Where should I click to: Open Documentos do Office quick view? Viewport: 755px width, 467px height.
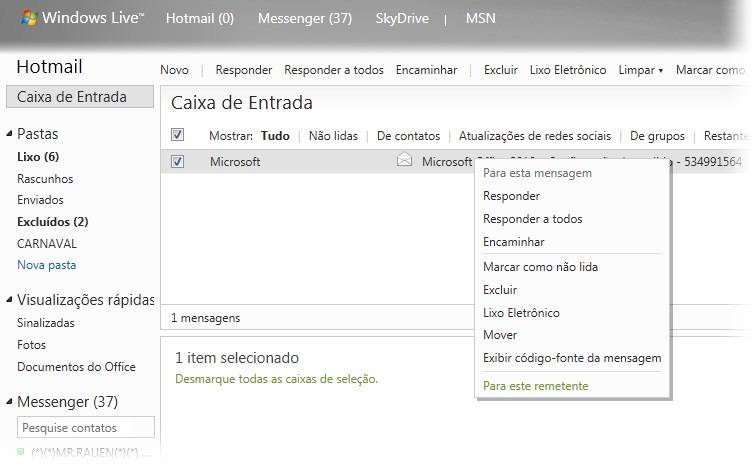[76, 367]
